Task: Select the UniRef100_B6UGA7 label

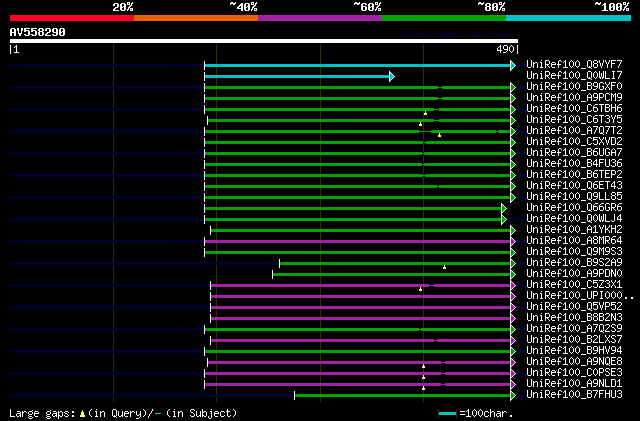Action: click(574, 152)
